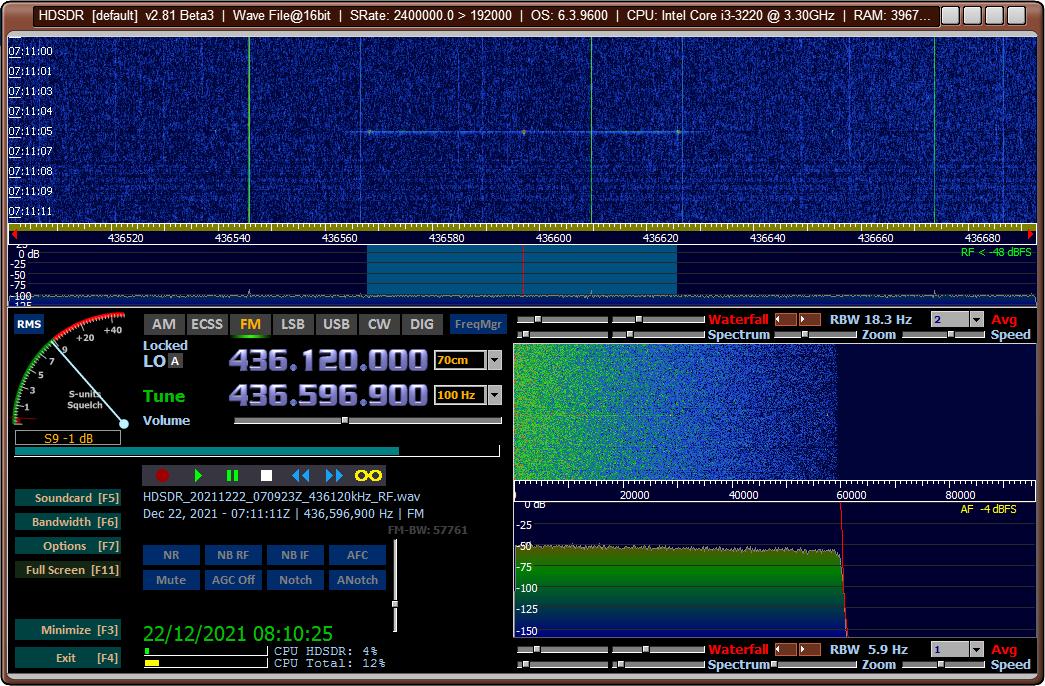Select the ECSS mode
Viewport: 1045px width, 686px height.
207,325
